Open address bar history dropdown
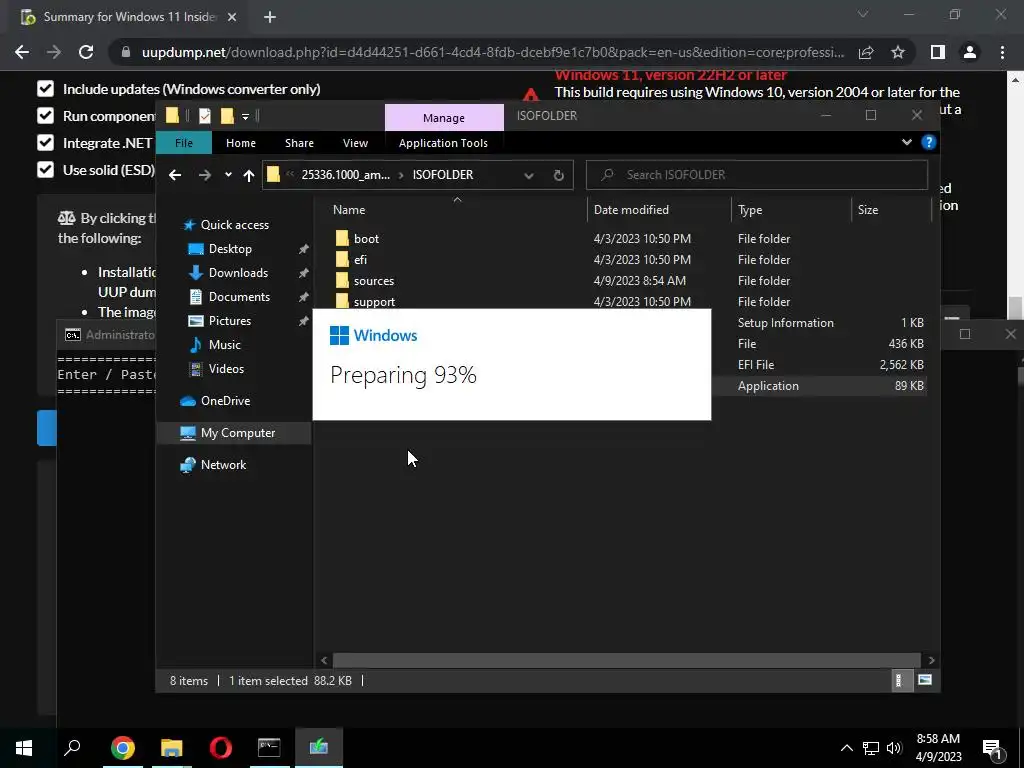Viewport: 1024px width, 768px height. coord(529,175)
